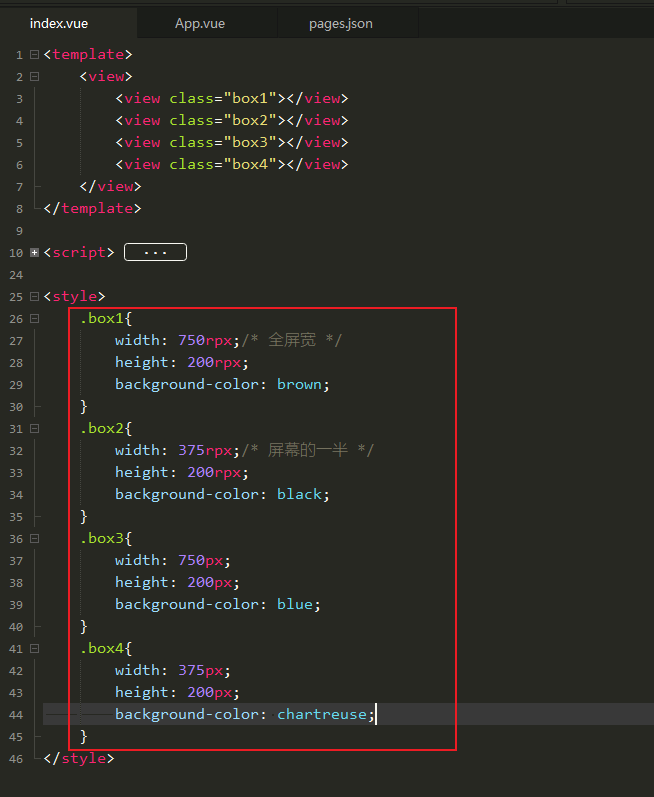This screenshot has width=654, height=797.
Task: Collapse the style block on line 25
Action: [x=35, y=296]
